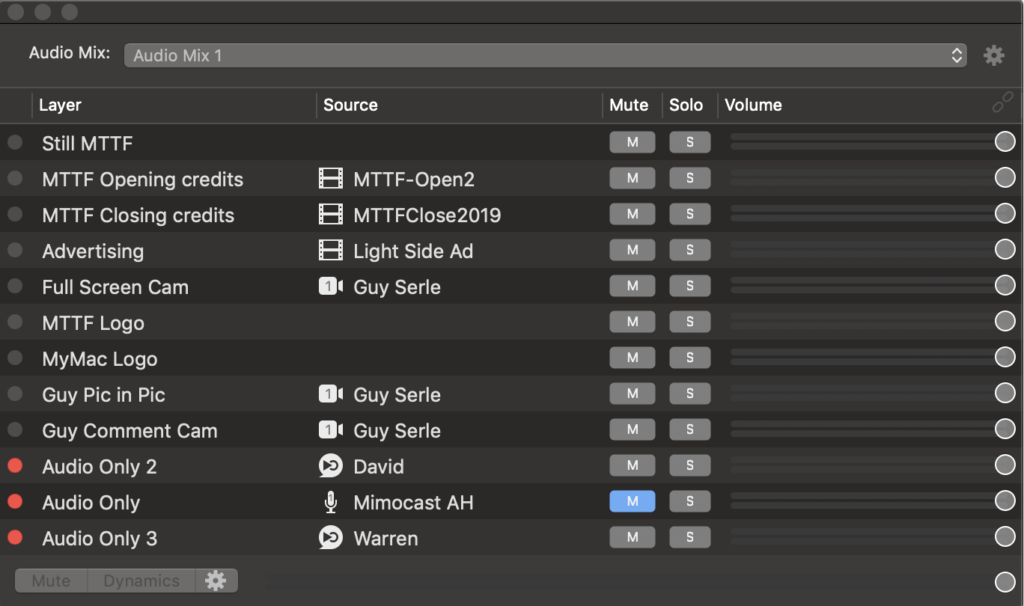The image size is (1024, 606).
Task: Select the Advertising layer name
Action: point(93,251)
